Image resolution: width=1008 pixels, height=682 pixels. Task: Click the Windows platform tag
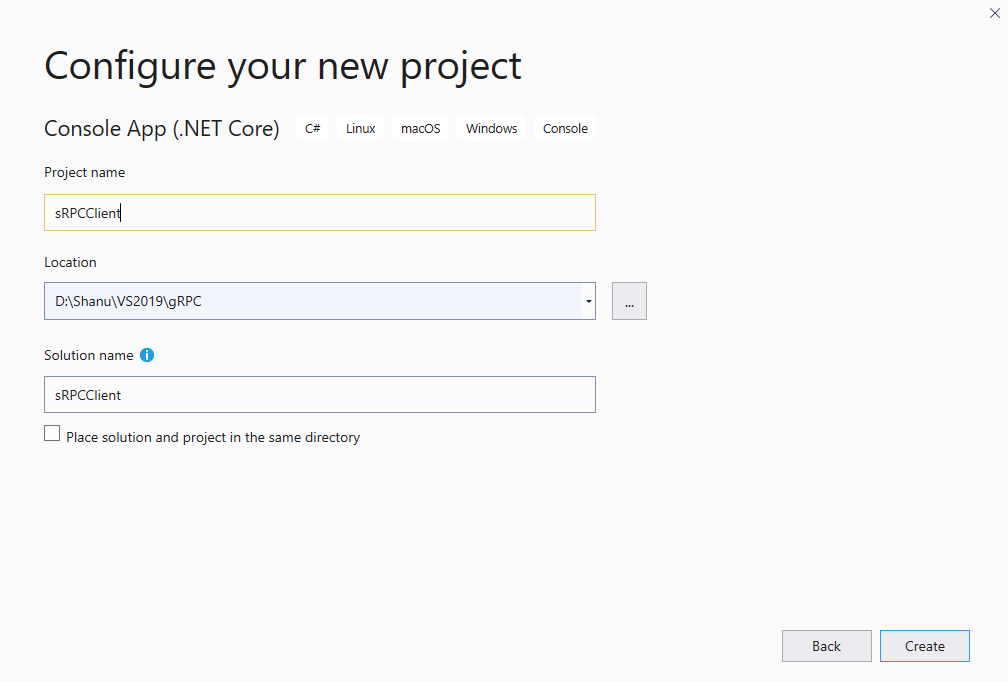point(491,129)
